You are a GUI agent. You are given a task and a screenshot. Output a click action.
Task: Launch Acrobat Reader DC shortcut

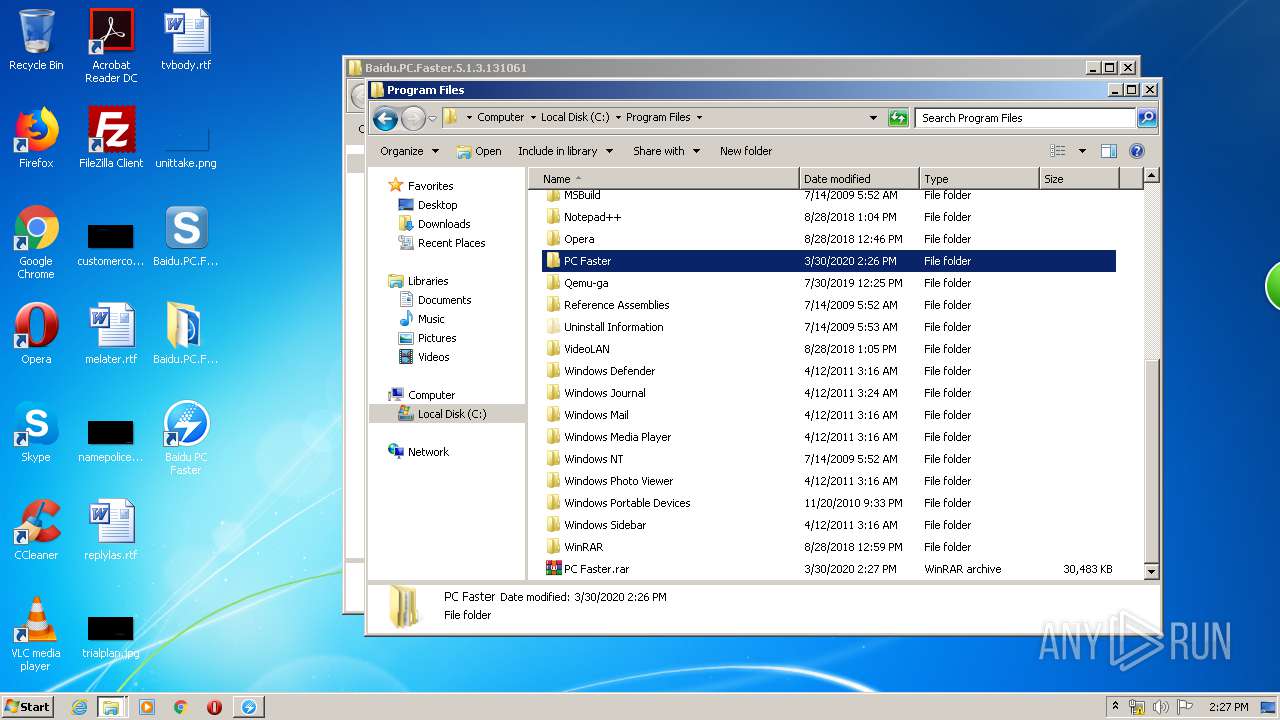[x=111, y=45]
